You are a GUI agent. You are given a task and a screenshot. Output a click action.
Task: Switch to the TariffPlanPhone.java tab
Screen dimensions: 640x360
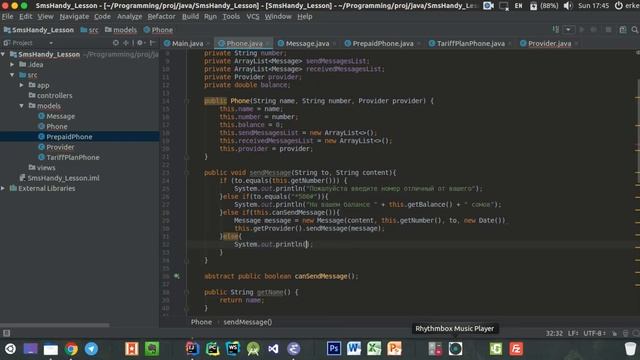pyautogui.click(x=467, y=43)
